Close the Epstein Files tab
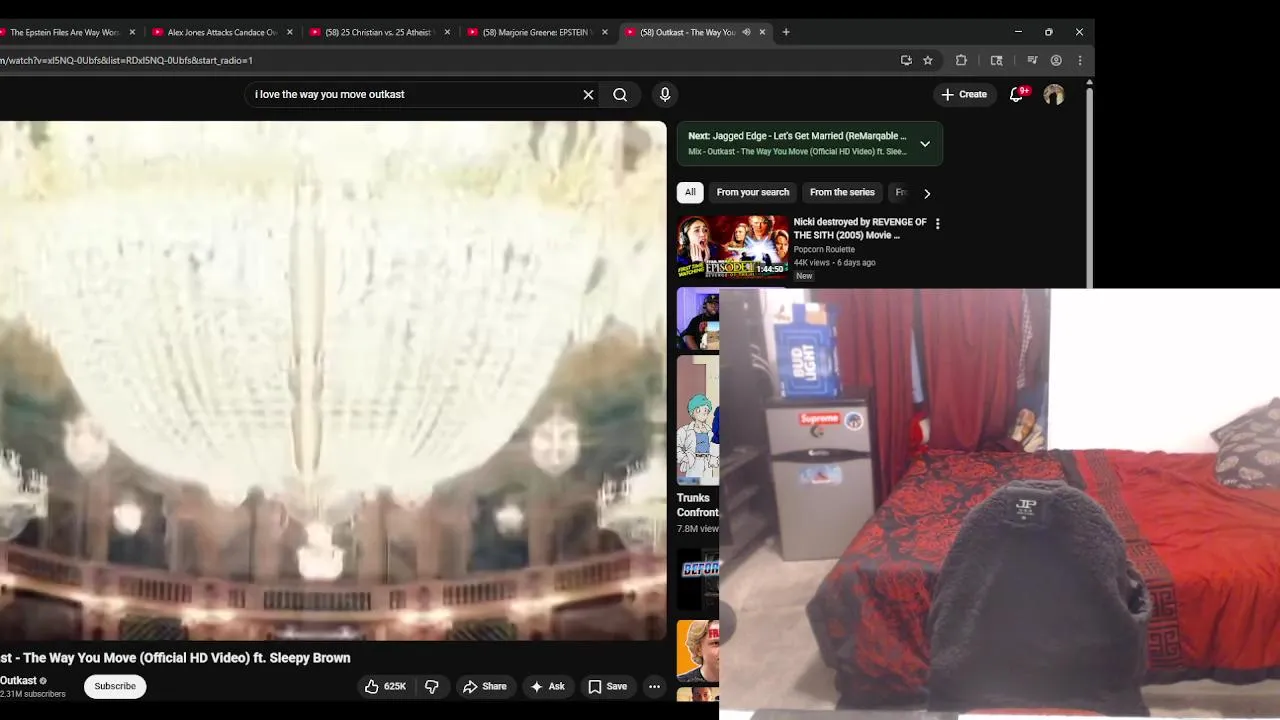This screenshot has height=720, width=1280. (x=132, y=32)
